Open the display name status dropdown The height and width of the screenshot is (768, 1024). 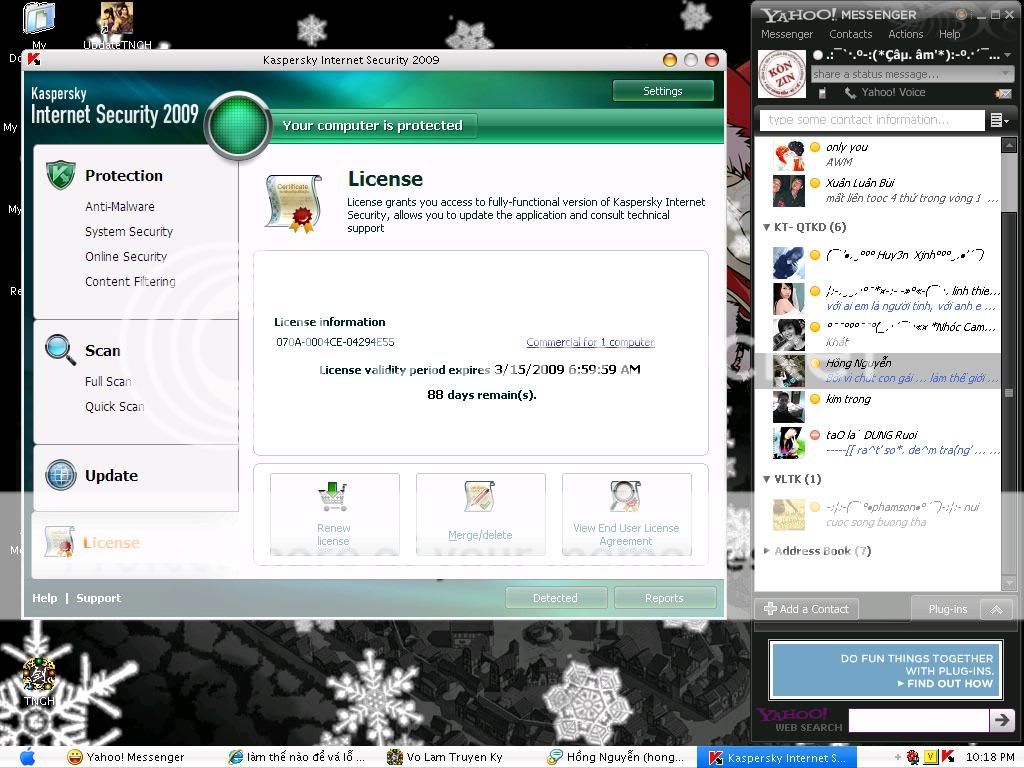click(x=1008, y=55)
